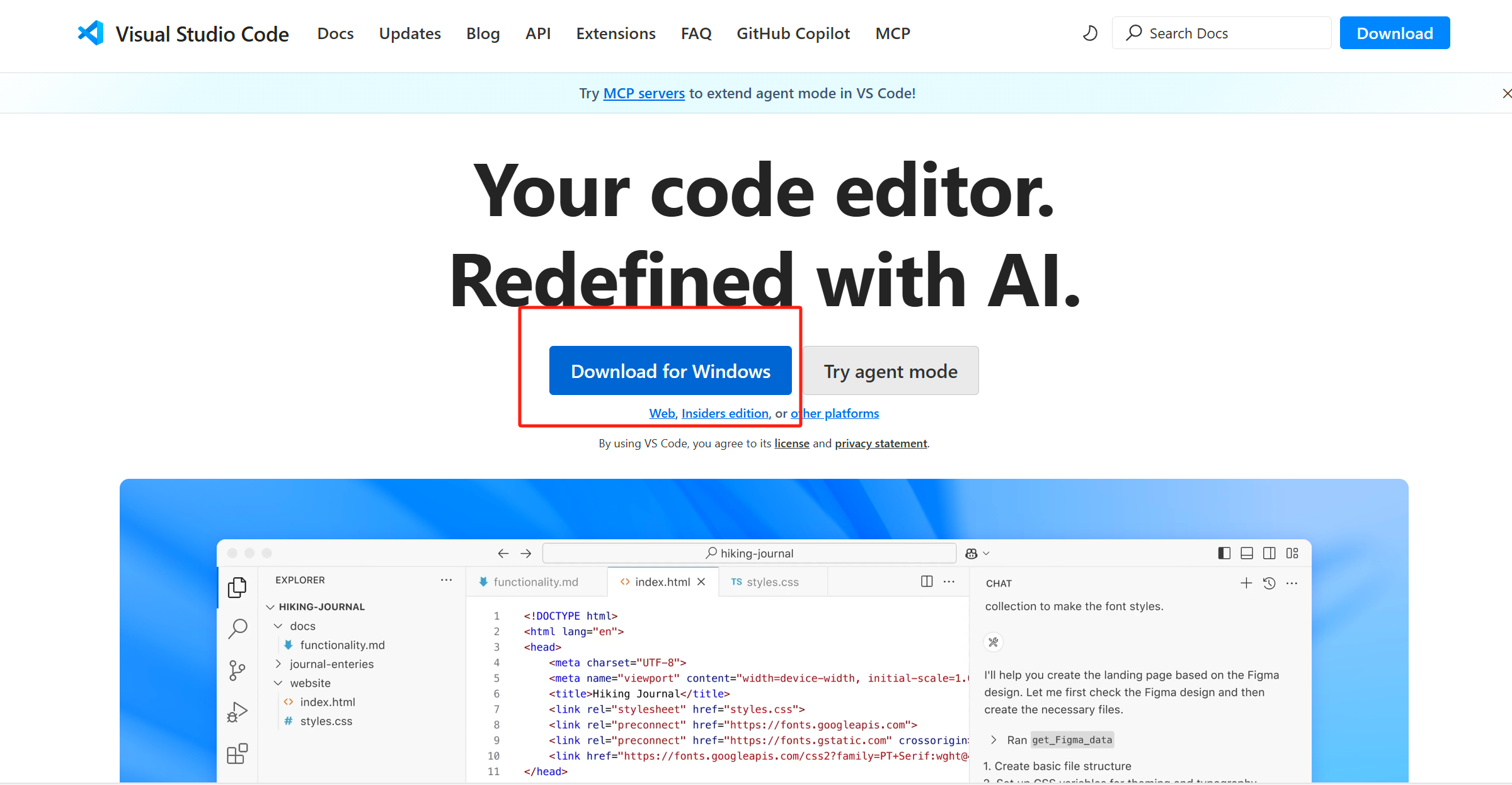Collapse the docs folder
Image resolution: width=1512 pixels, height=785 pixels.
278,626
